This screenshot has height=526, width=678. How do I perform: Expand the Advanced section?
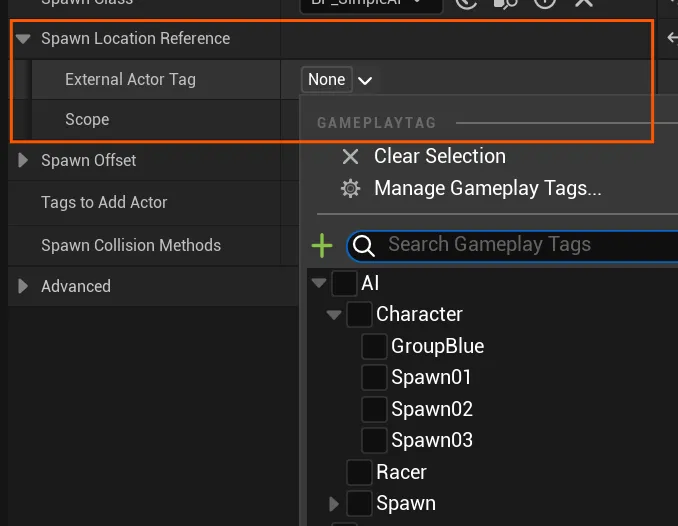pyautogui.click(x=23, y=286)
